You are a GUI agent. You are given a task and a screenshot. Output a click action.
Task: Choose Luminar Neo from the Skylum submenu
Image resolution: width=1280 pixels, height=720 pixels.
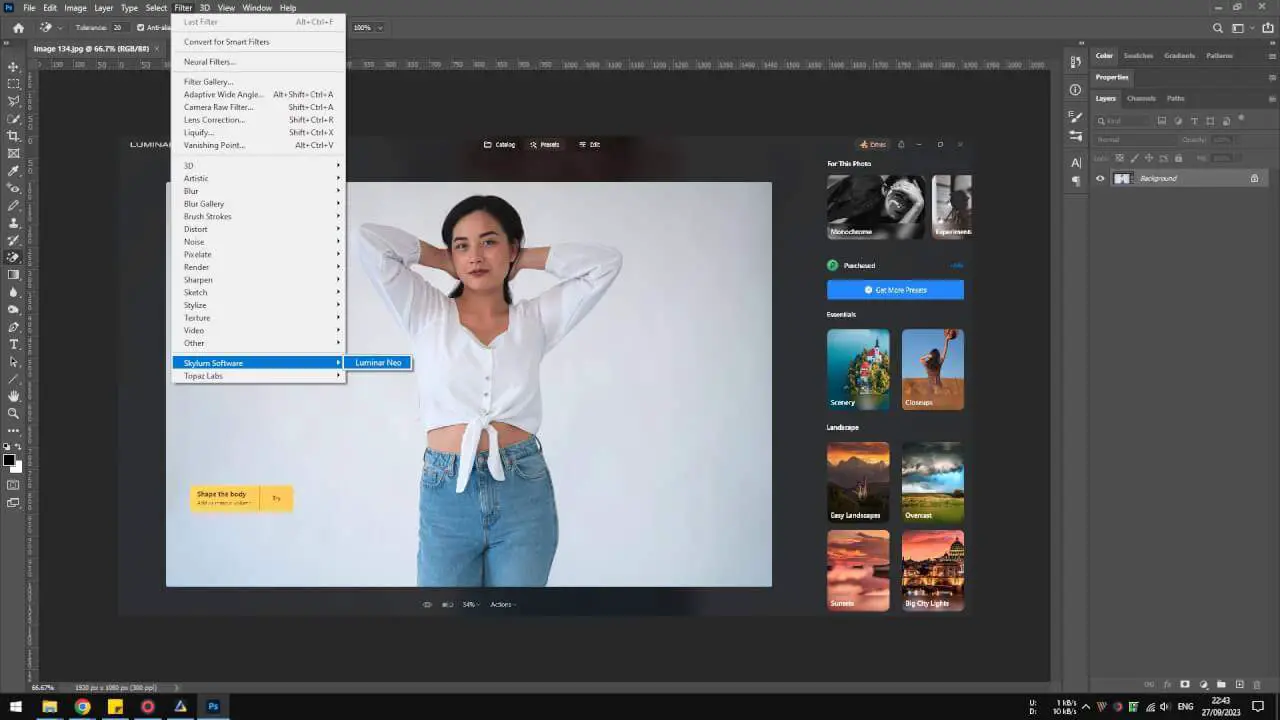(378, 362)
